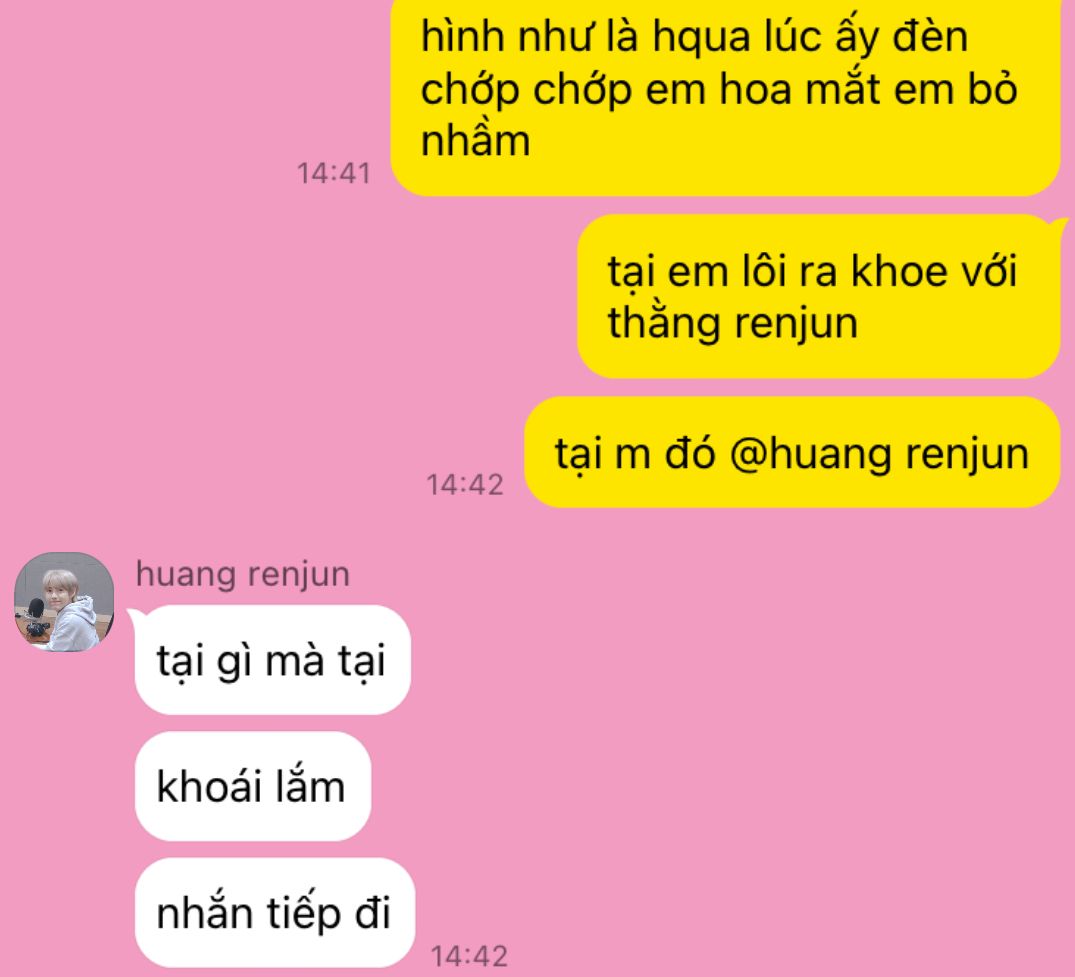Select message 'tại em lôi ra khoe'
1075x977 pixels.
pyautogui.click(x=819, y=296)
